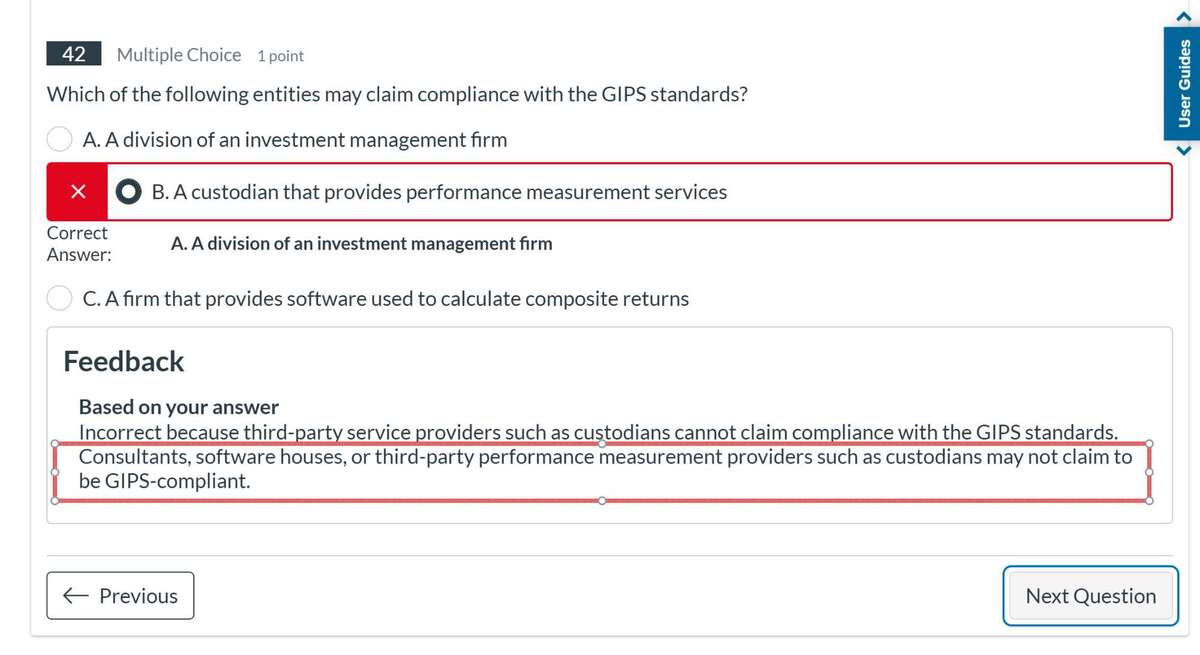Click the bold correct answer text beside Correct Answer
Screen dimensions: 1200x655
coord(361,244)
